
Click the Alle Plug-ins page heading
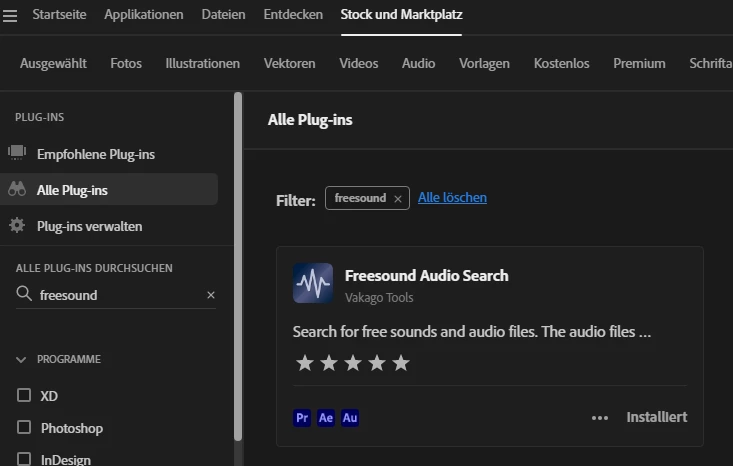click(310, 120)
